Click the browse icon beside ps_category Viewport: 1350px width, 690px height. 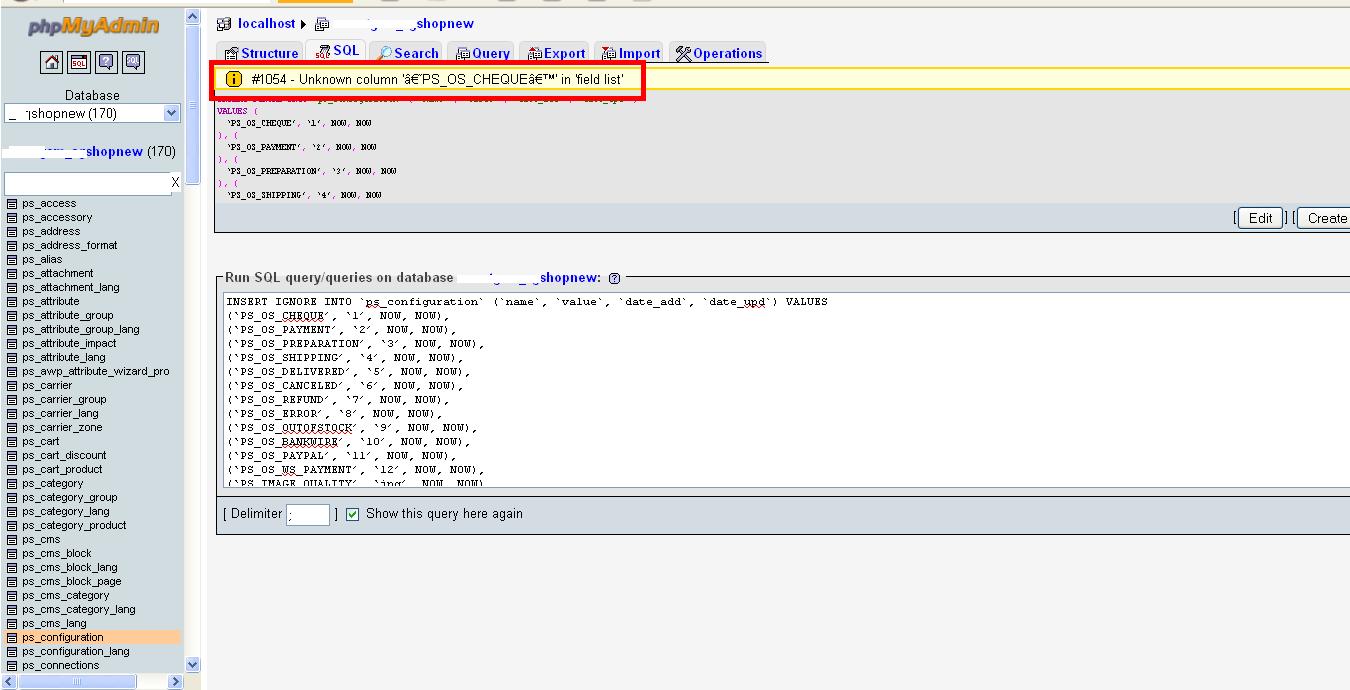12,483
